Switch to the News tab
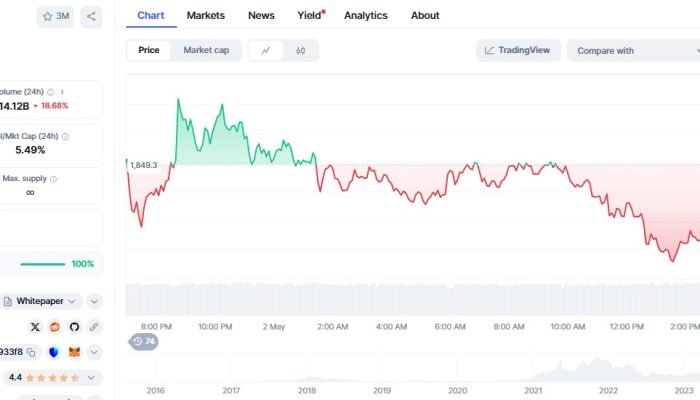Screen dimensions: 700x400 pos(261,15)
